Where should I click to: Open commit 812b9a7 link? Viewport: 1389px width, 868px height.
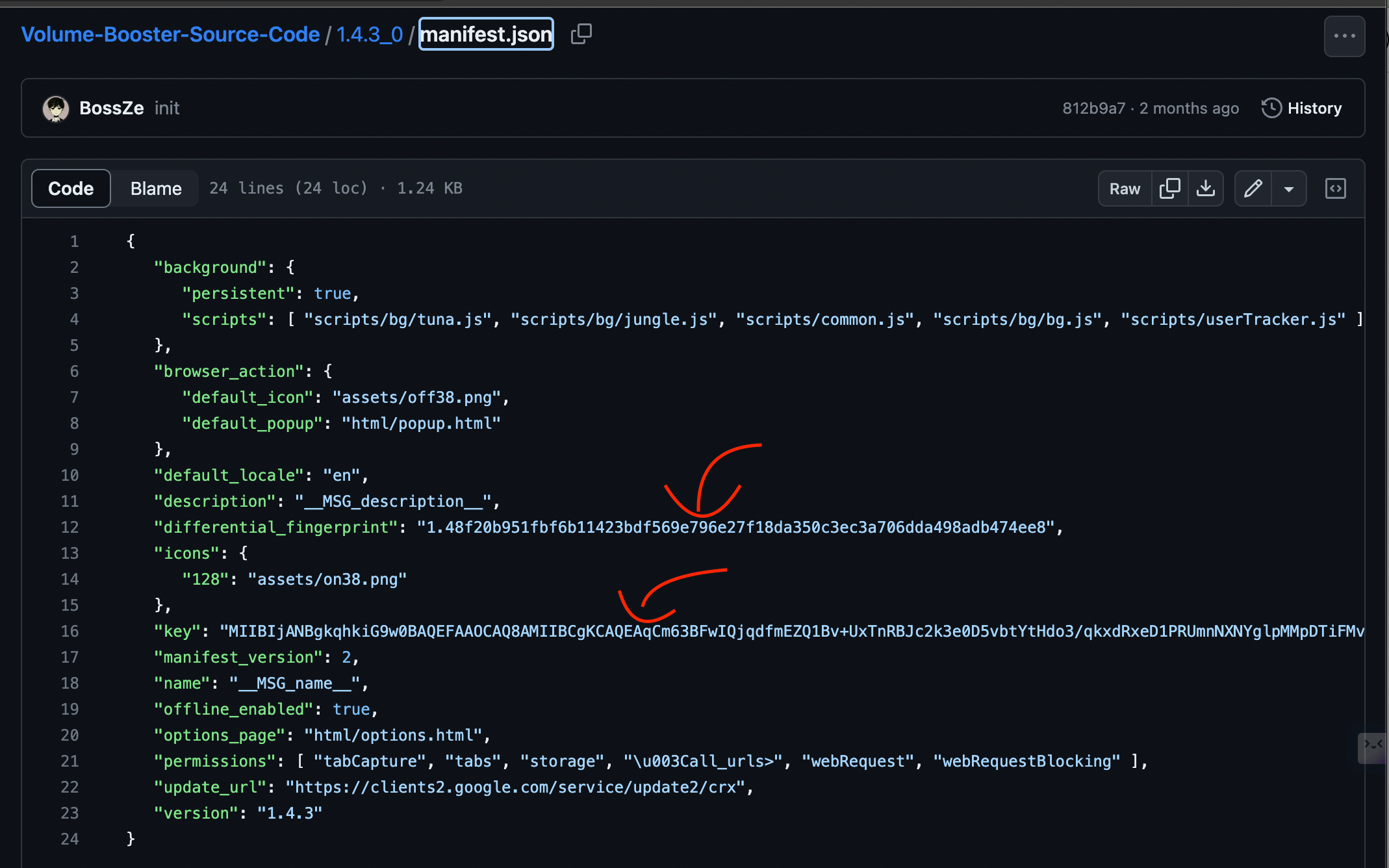pyautogui.click(x=1093, y=108)
